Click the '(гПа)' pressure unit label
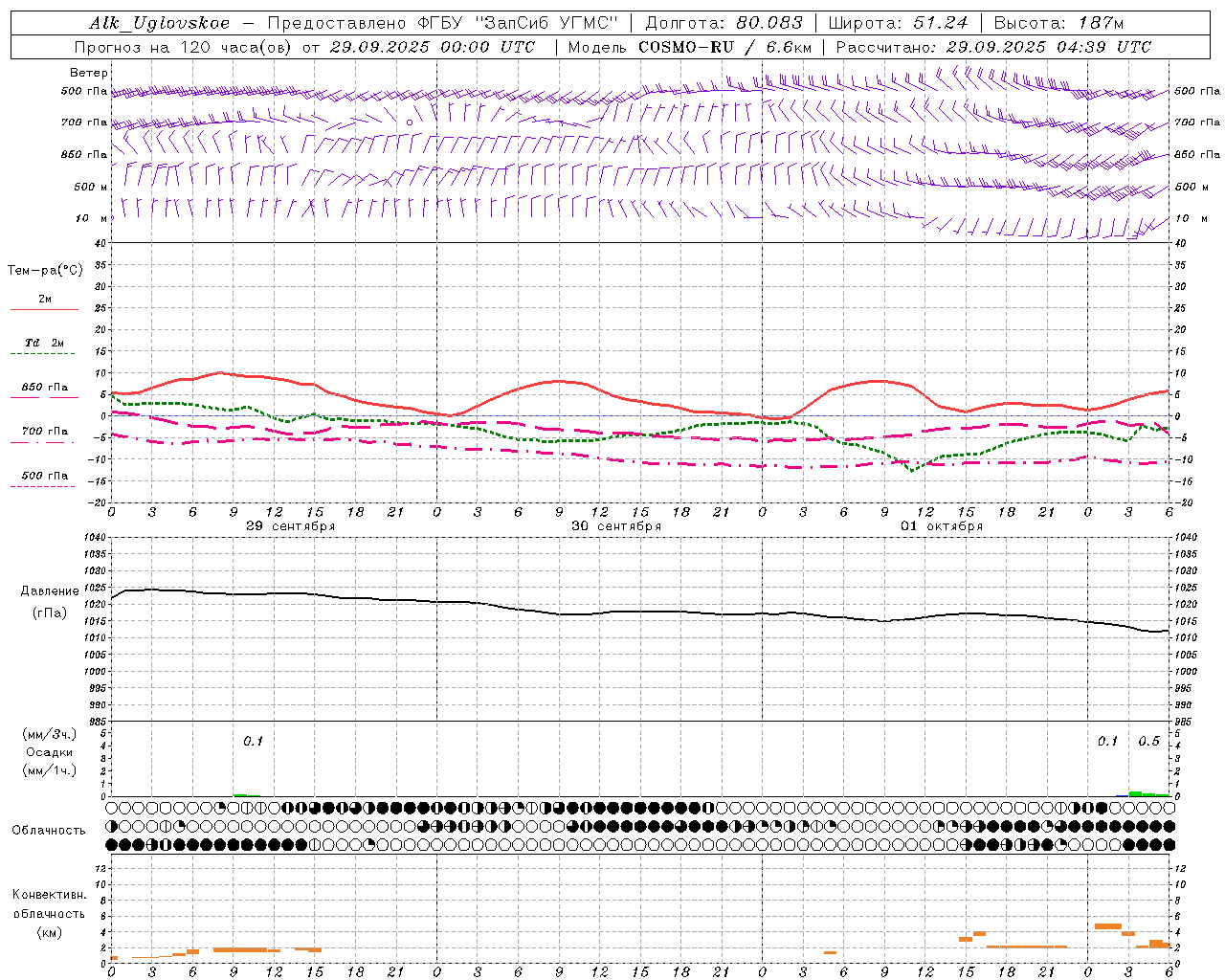 coord(50,613)
